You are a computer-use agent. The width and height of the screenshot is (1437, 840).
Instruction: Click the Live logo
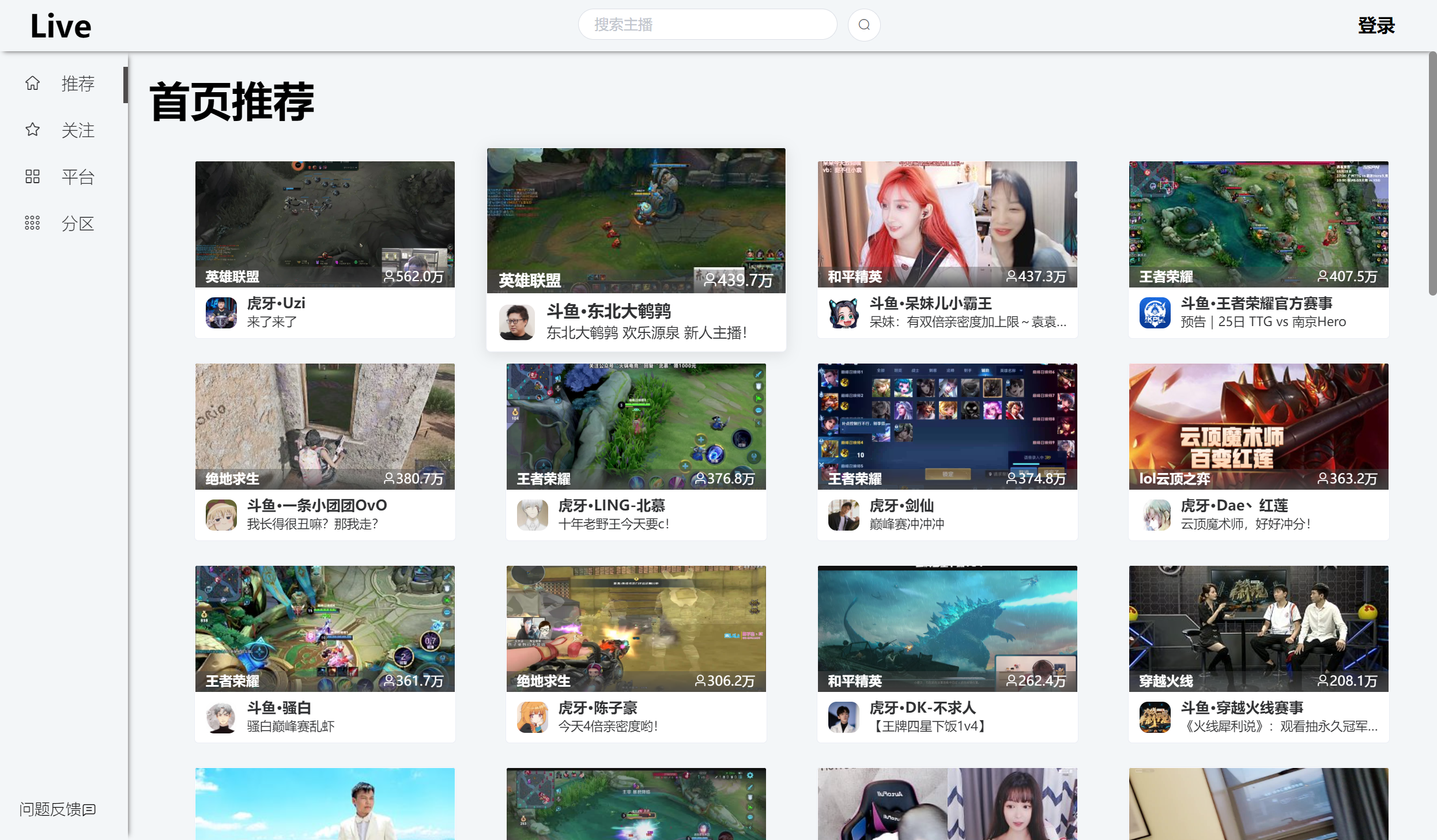click(61, 26)
